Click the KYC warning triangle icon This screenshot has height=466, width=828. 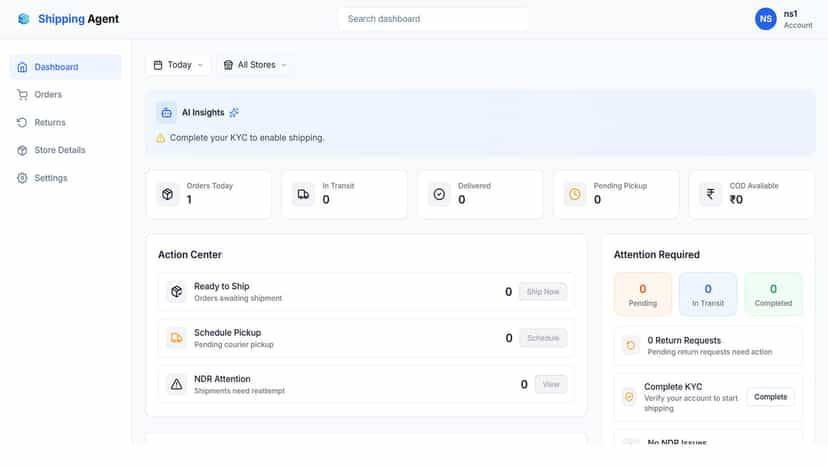161,138
